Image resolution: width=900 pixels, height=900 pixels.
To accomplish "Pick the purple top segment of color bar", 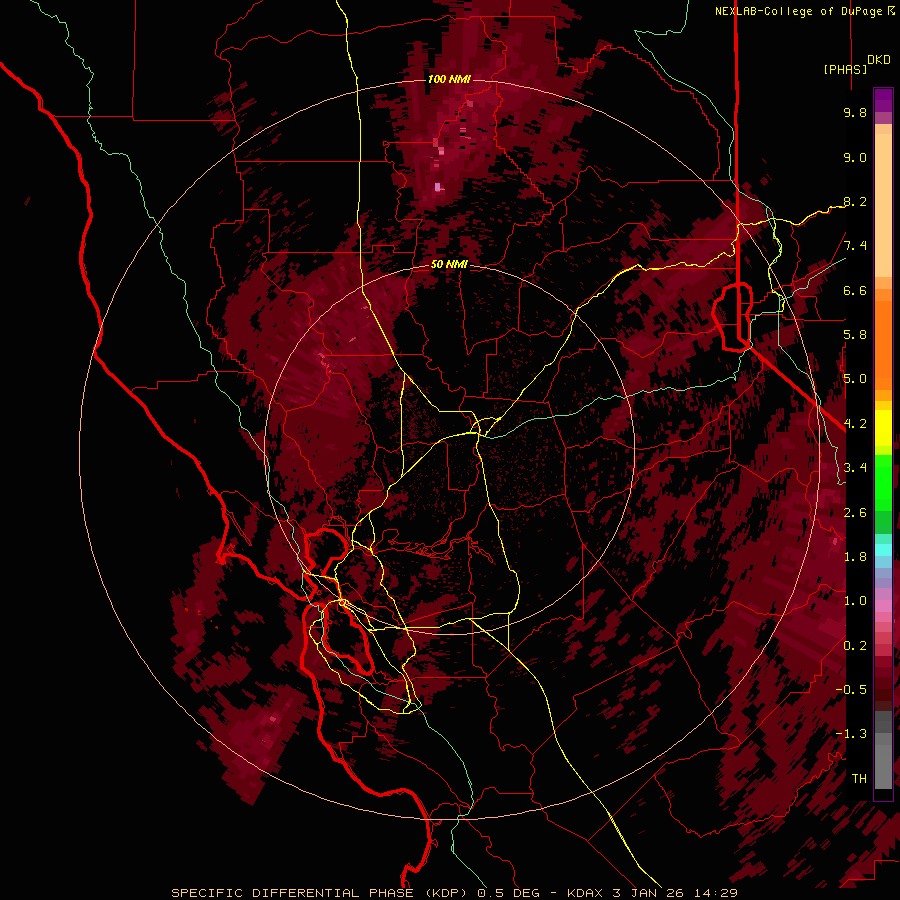I will pos(883,100).
